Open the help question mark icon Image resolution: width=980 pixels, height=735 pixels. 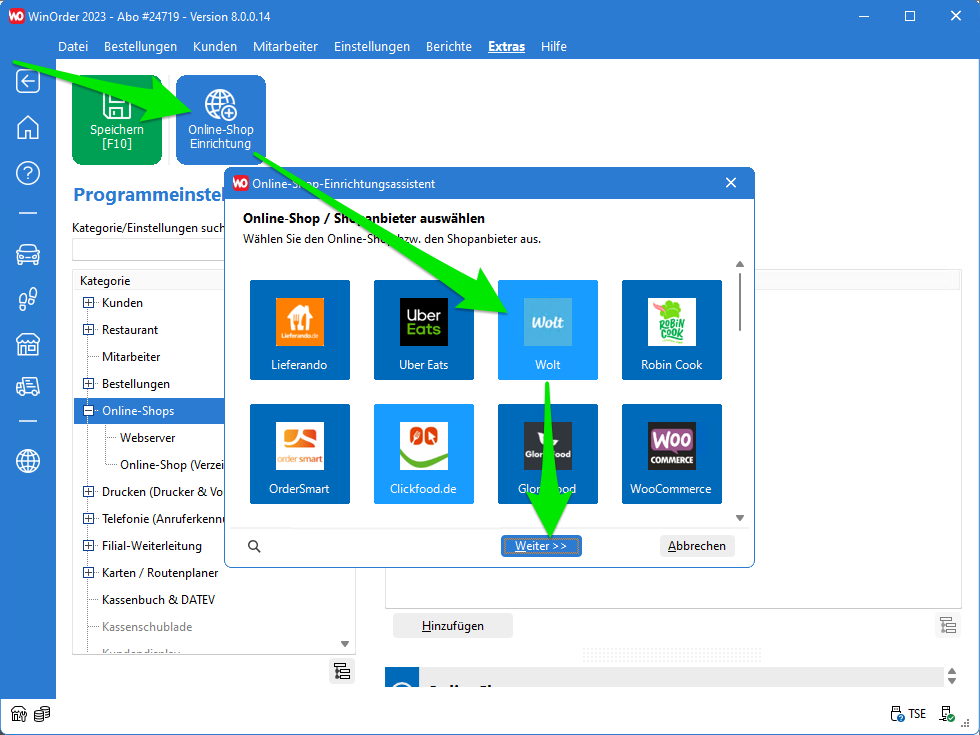coord(28,173)
